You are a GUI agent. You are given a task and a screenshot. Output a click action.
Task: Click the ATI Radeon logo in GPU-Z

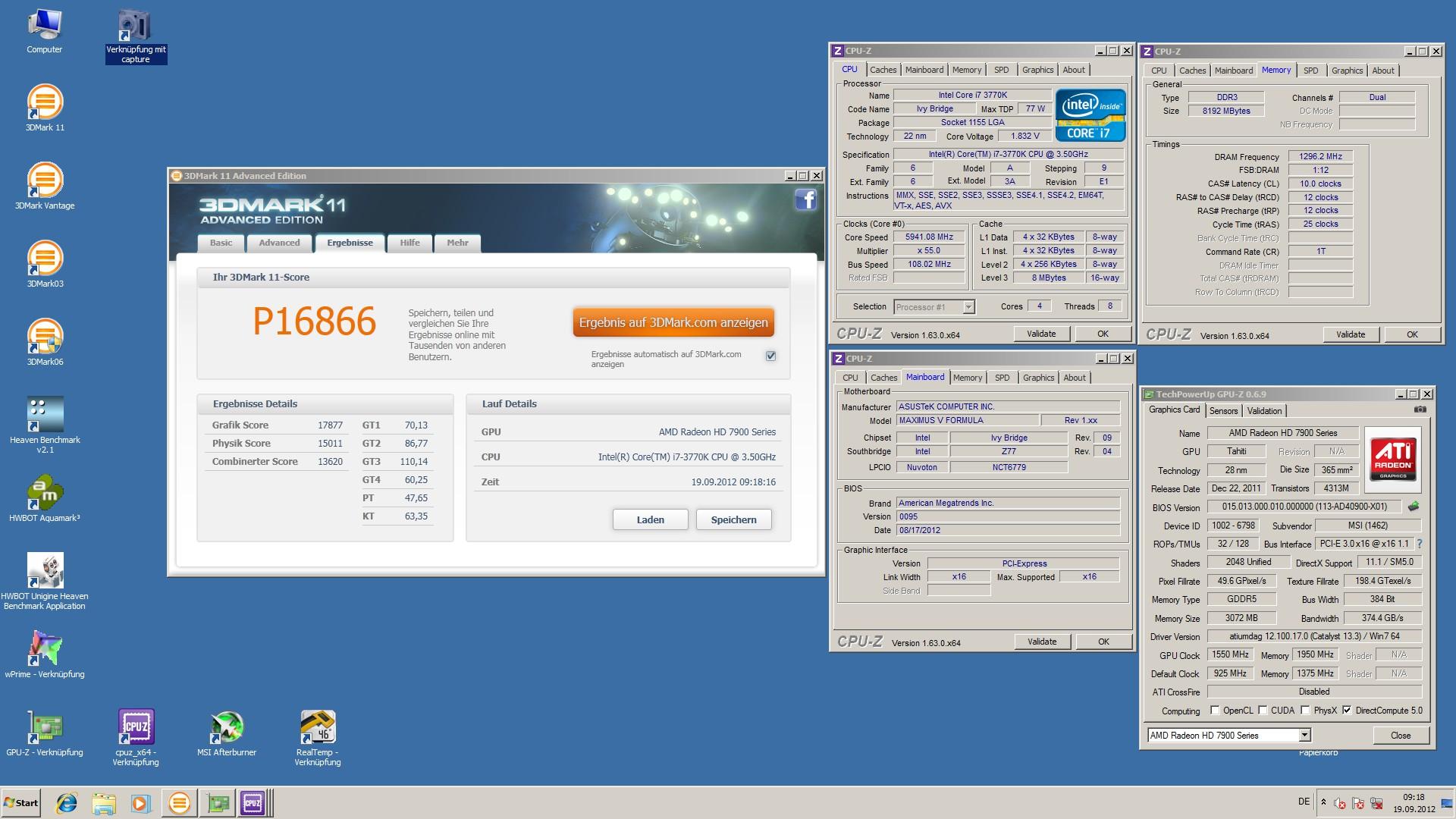tap(1393, 460)
